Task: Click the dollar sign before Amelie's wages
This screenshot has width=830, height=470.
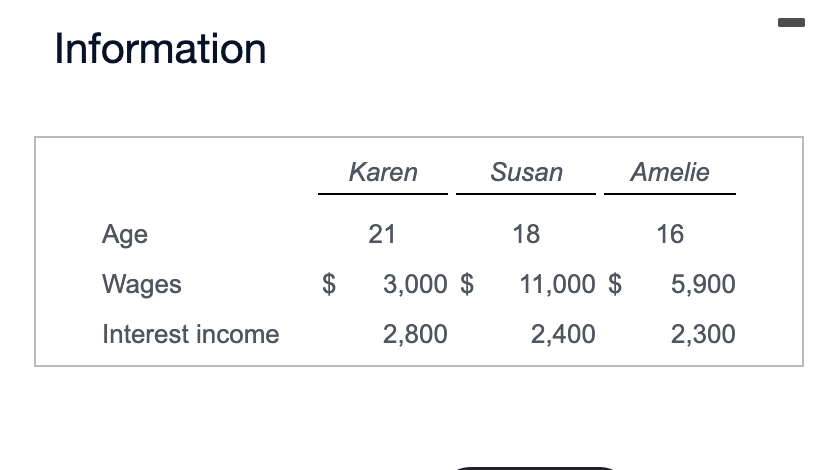Action: pos(615,284)
